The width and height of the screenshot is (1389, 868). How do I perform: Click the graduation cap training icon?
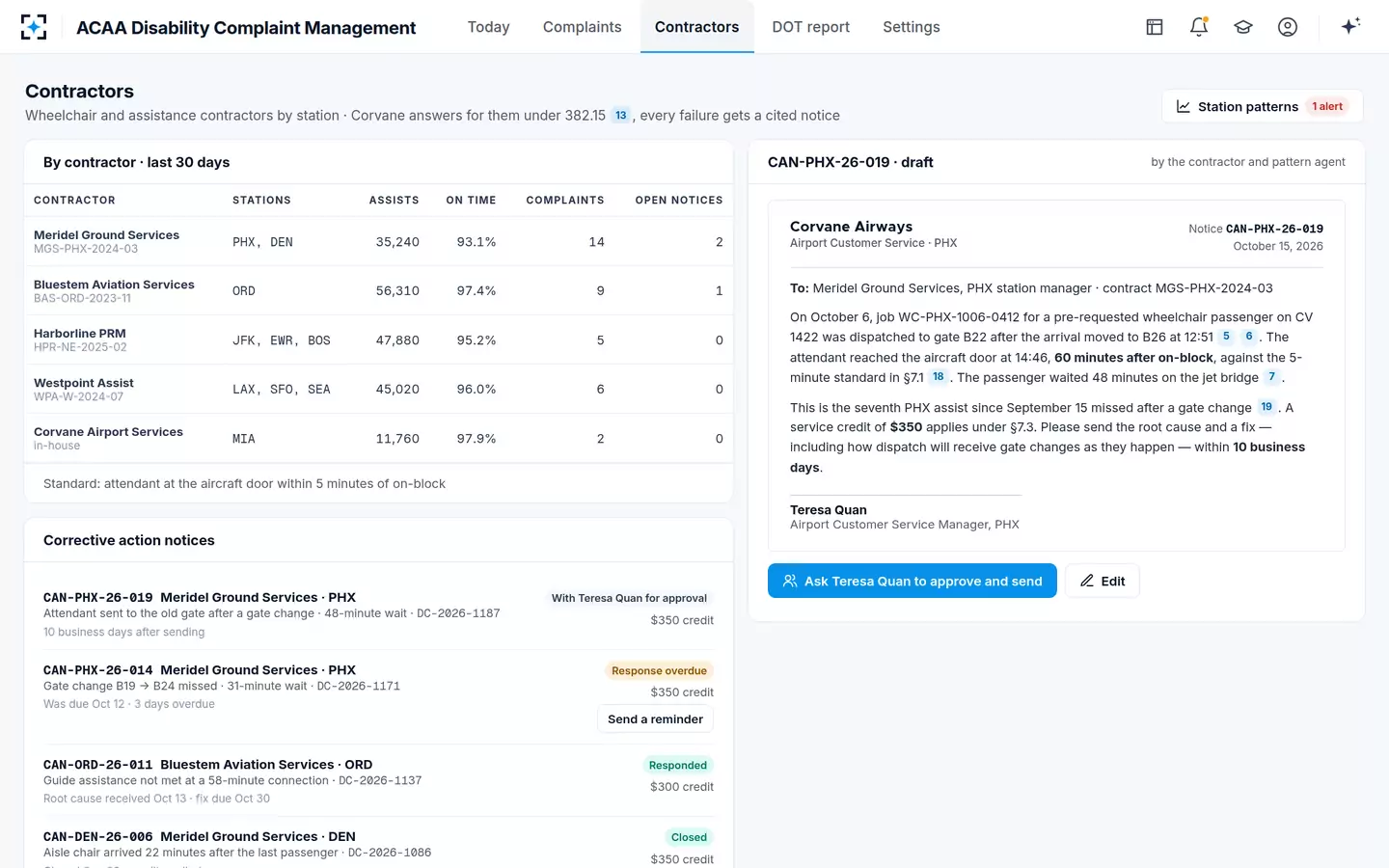[x=1243, y=27]
